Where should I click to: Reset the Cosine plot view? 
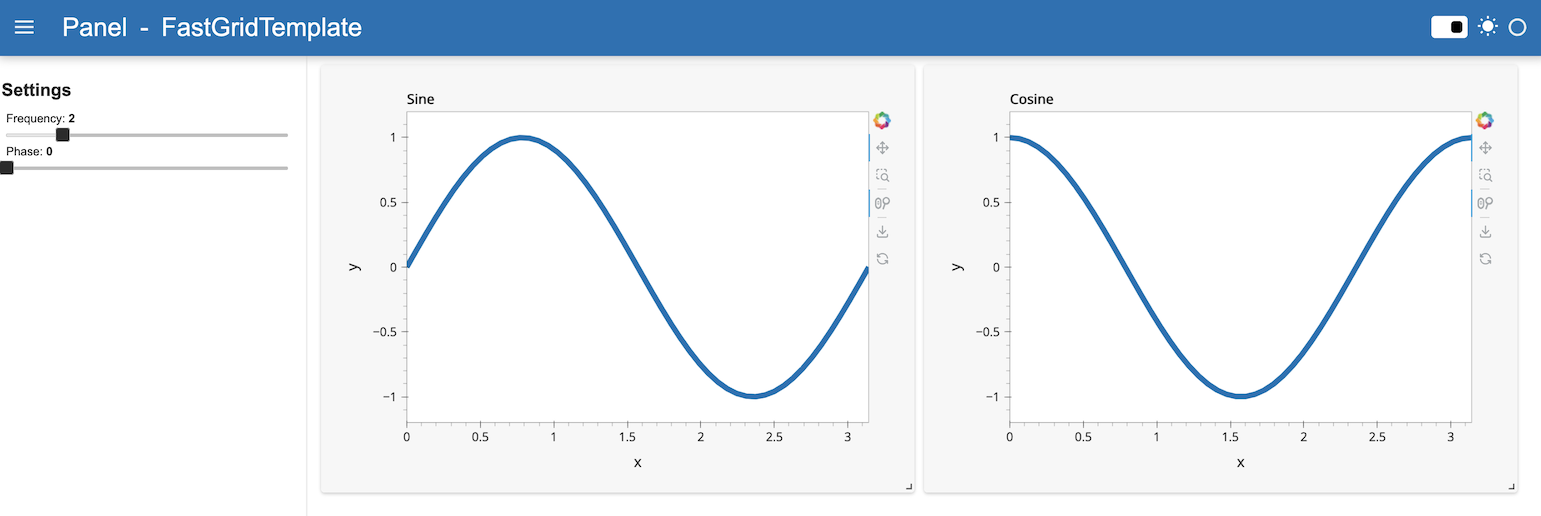tap(1486, 259)
